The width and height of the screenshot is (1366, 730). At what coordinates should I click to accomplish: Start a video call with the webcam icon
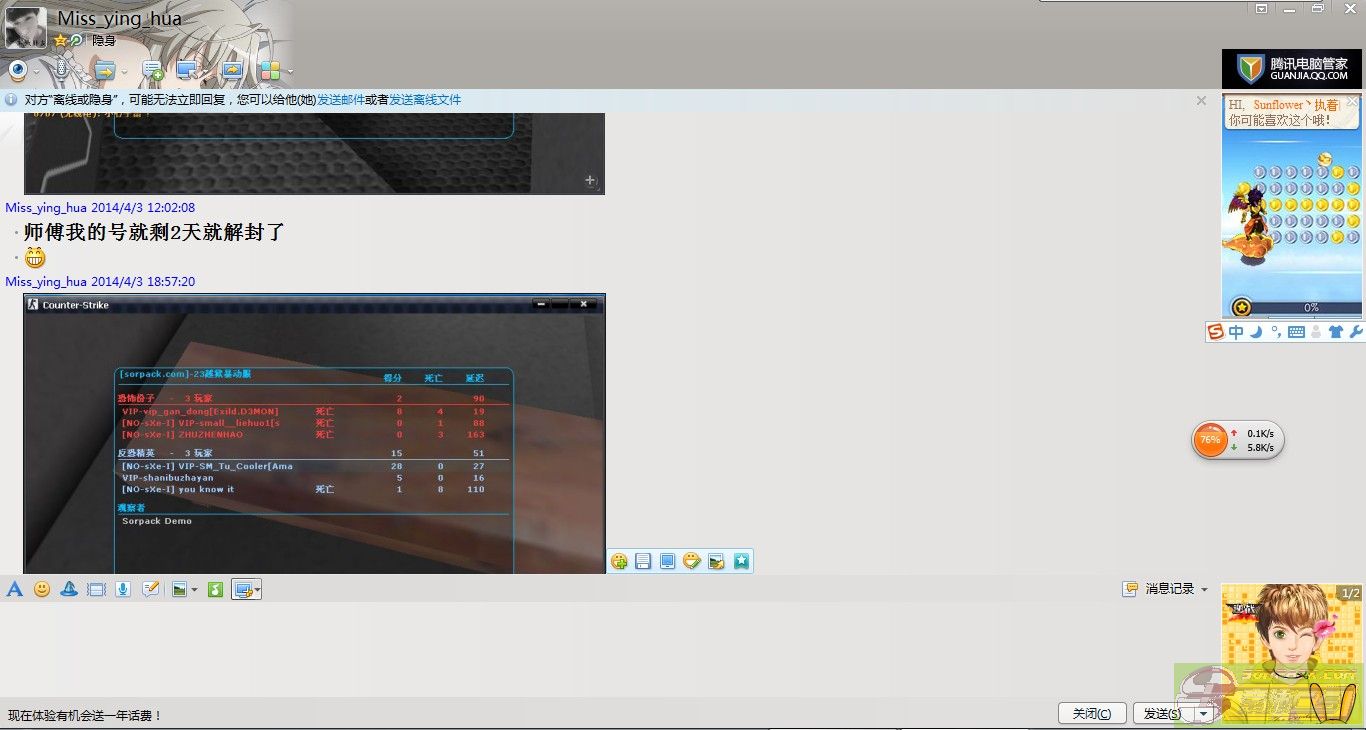(x=17, y=70)
